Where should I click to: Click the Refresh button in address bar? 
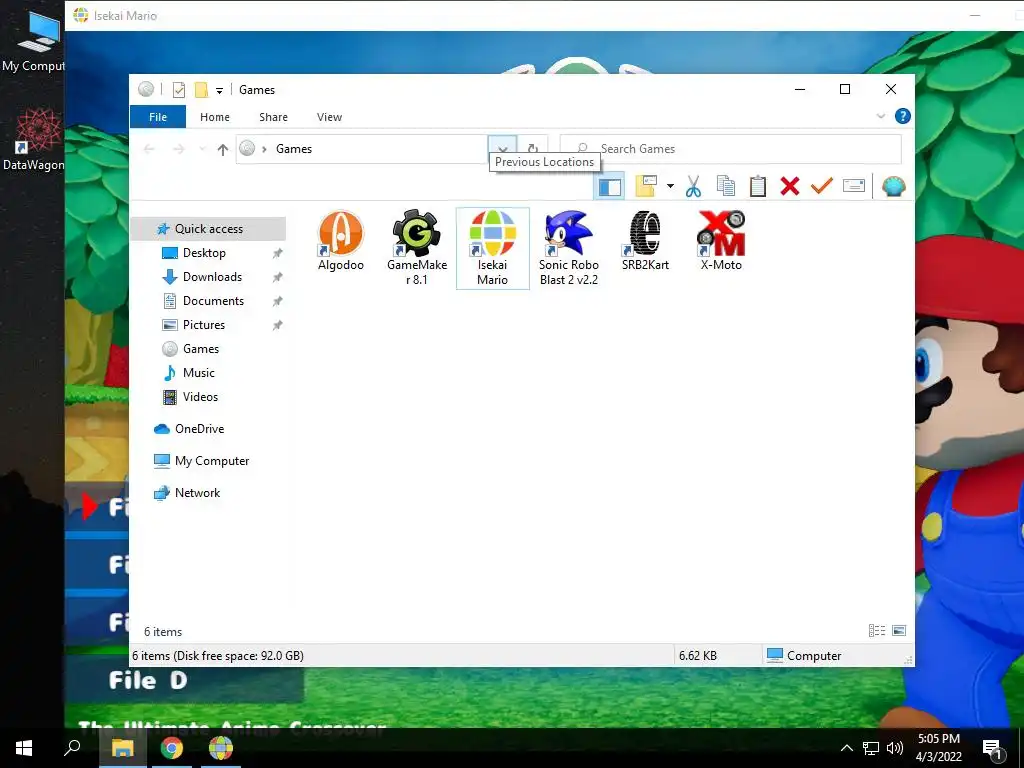click(533, 149)
